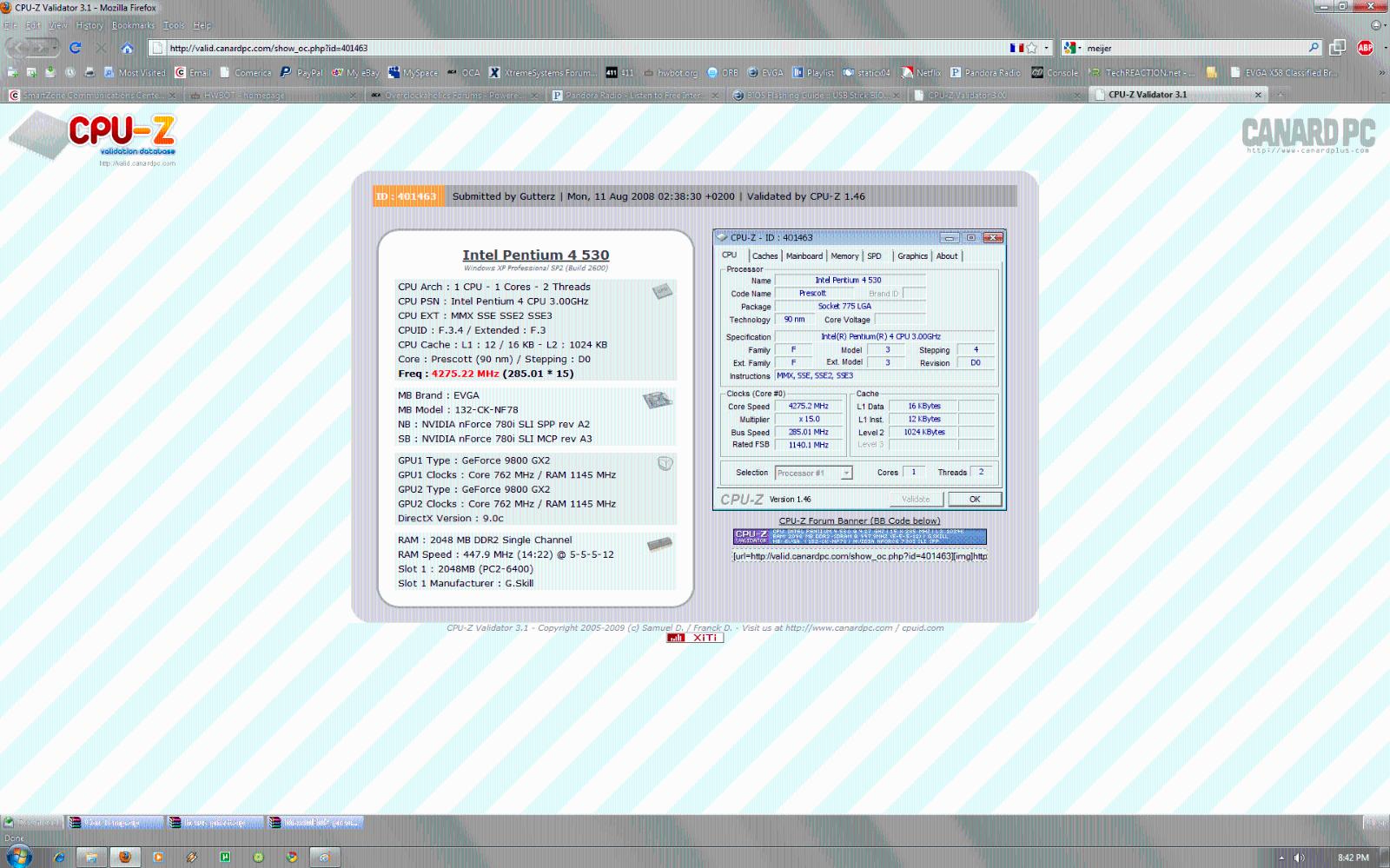
Task: Open the hwbot.org bookmark
Action: pyautogui.click(x=670, y=73)
